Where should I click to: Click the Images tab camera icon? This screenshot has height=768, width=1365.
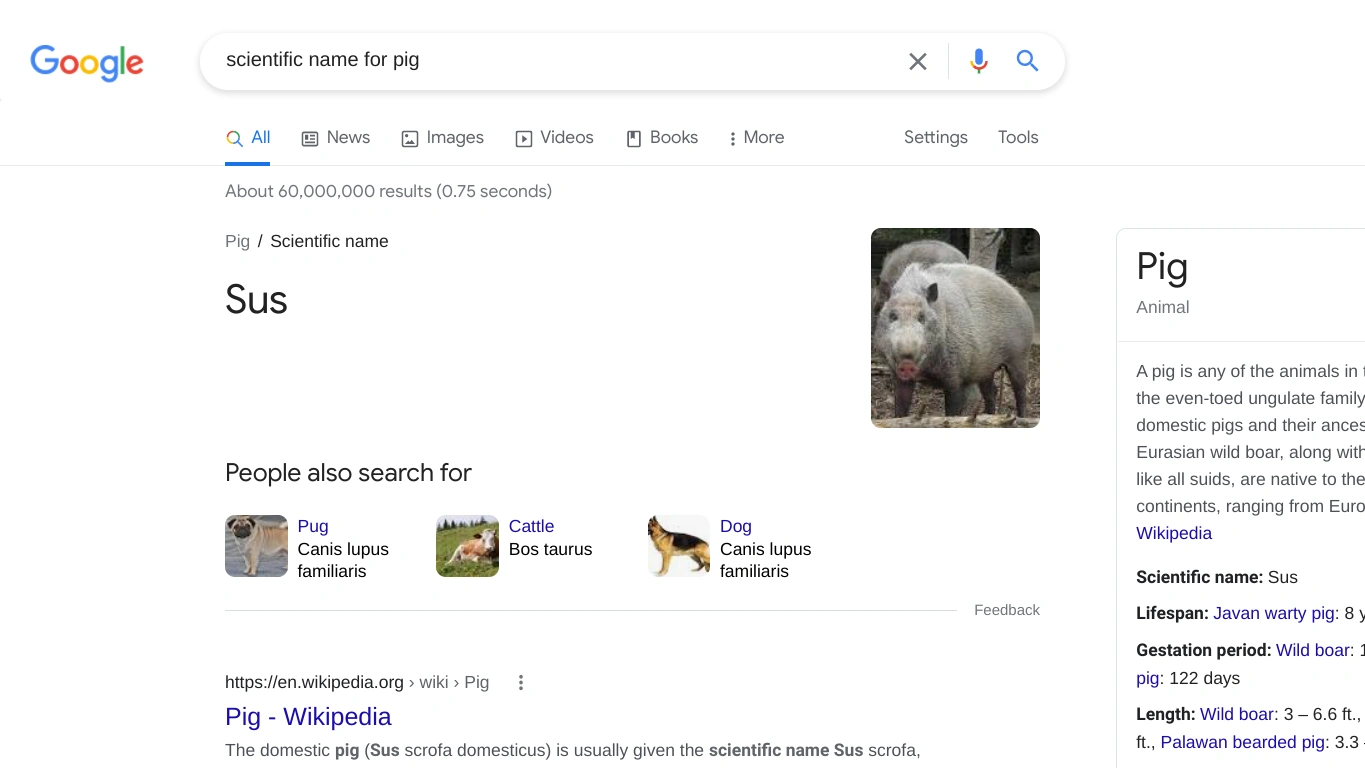[x=409, y=137]
